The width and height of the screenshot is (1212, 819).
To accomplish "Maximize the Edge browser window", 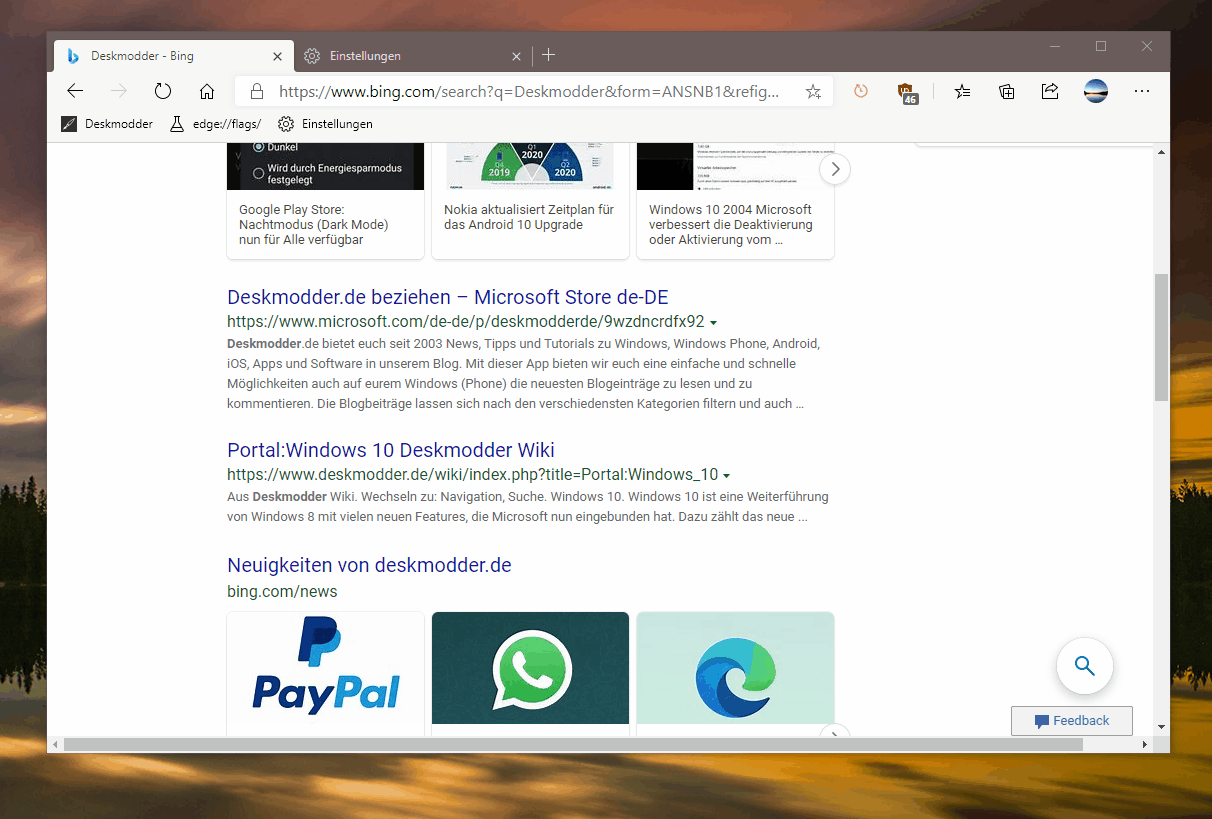I will coord(1101,46).
